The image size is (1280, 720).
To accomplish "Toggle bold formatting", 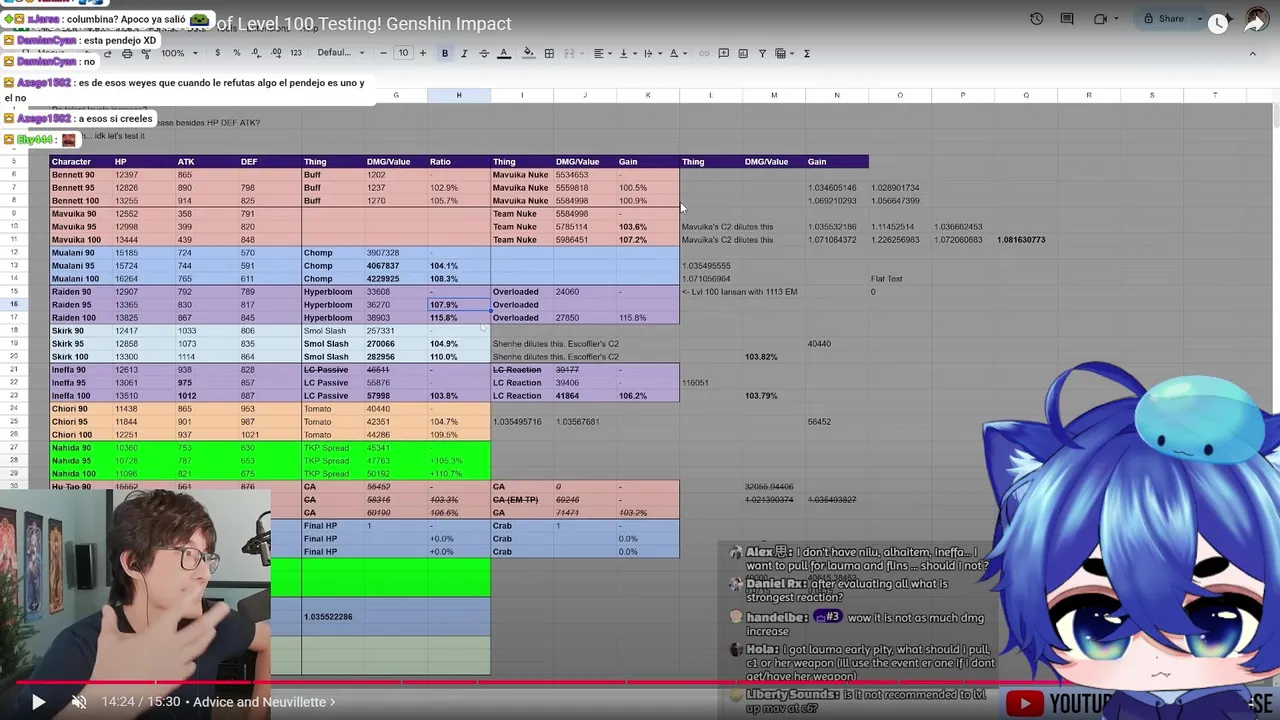I will 445,53.
